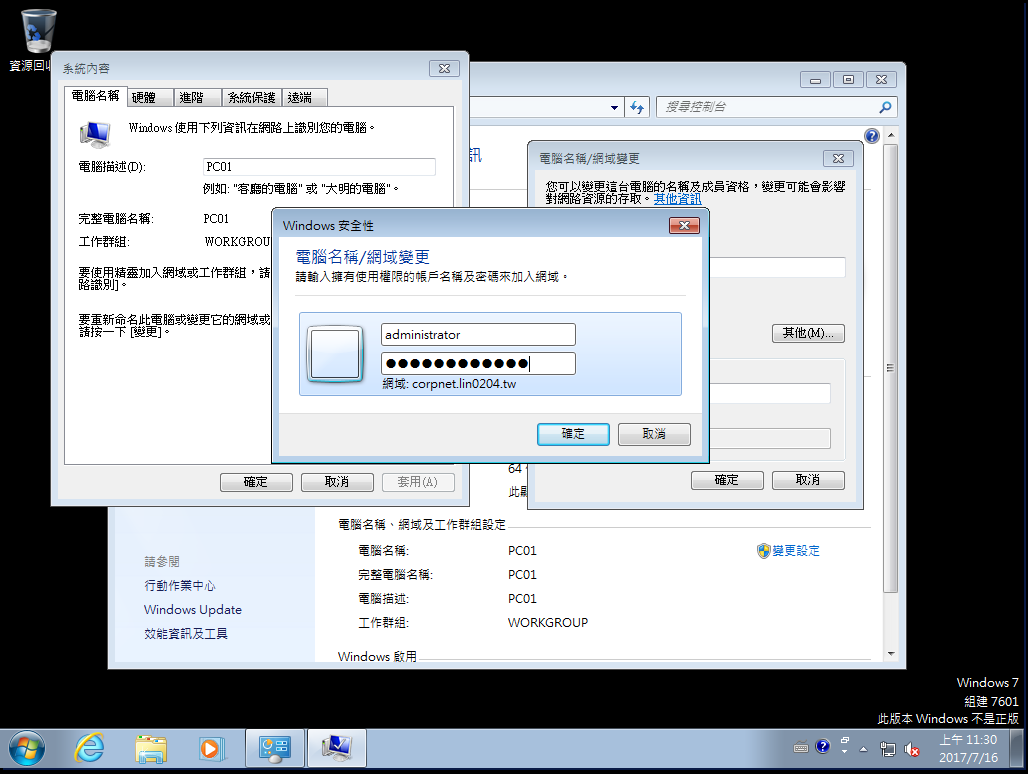1028x774 pixels.
Task: Click the refresh button beside the address bar
Action: pos(637,107)
